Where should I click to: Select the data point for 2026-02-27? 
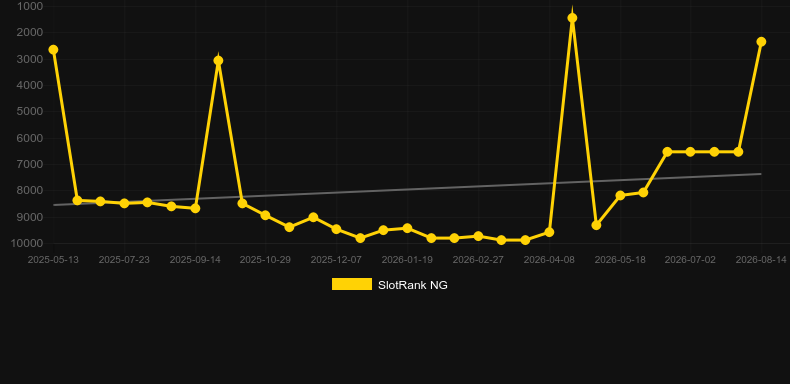click(x=478, y=236)
